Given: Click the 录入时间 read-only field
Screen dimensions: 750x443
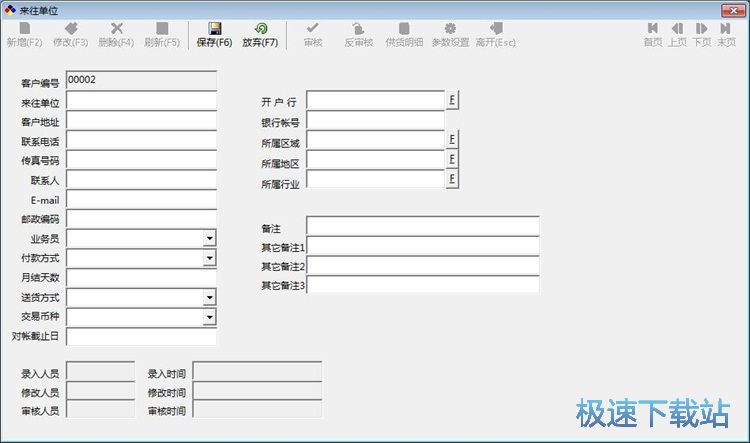Looking at the screenshot, I should (x=257, y=371).
